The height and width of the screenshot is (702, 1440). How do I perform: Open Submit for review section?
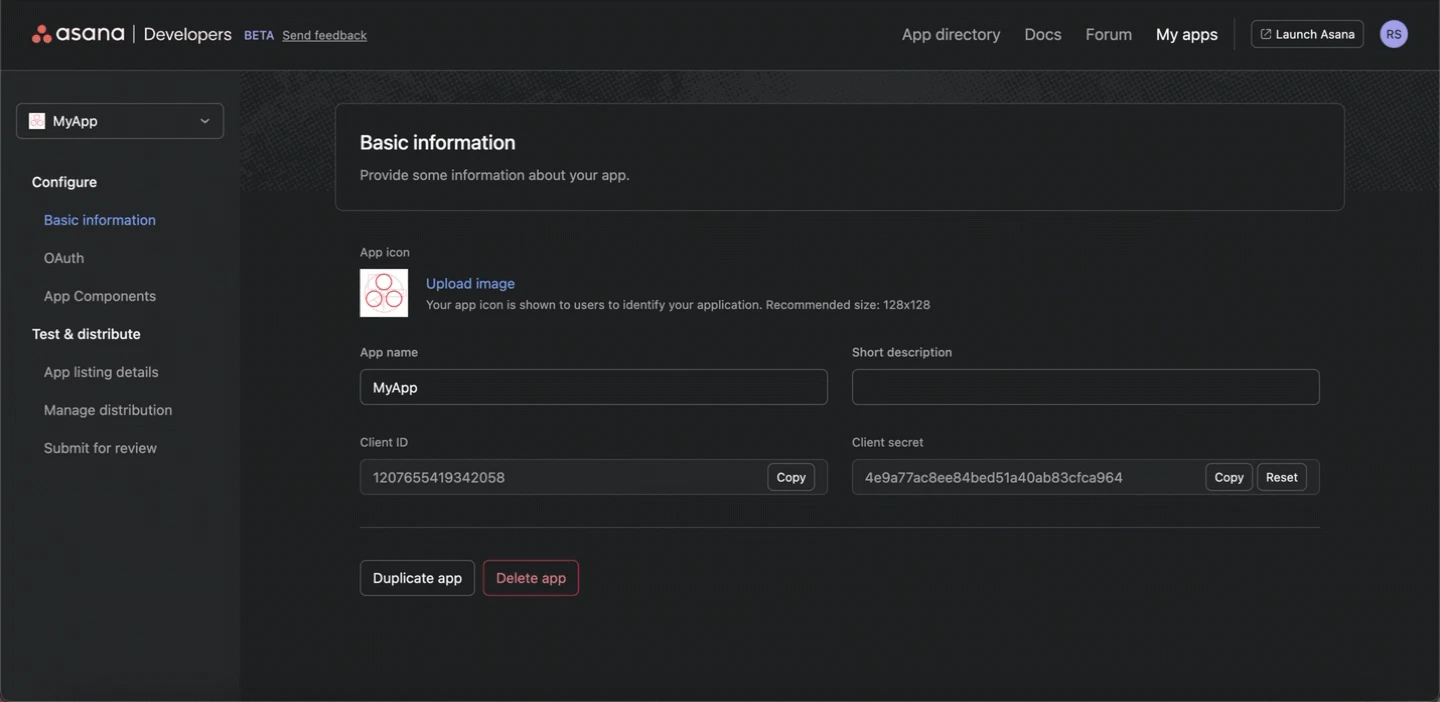tap(100, 448)
